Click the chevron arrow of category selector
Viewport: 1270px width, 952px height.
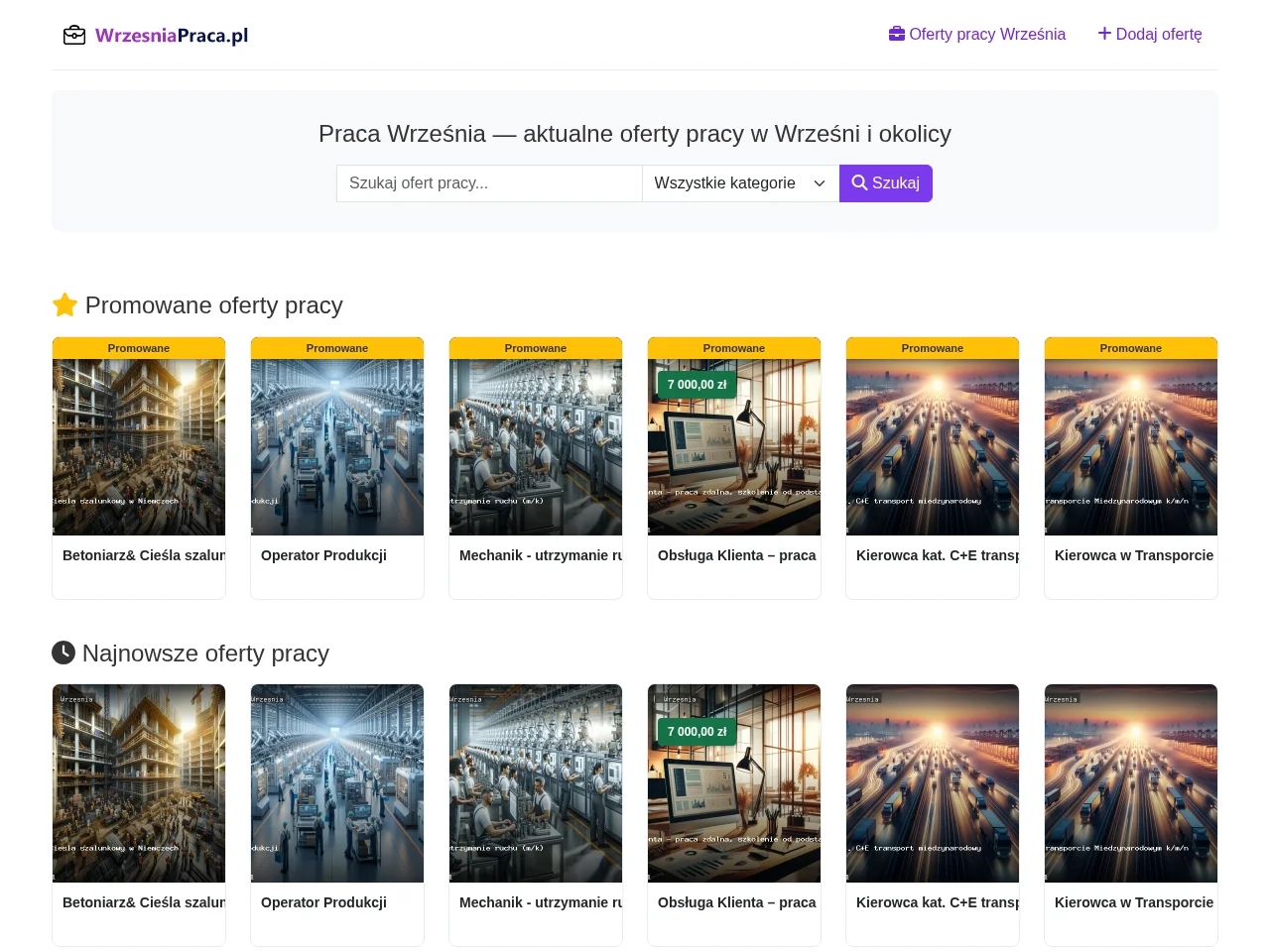[x=820, y=183]
